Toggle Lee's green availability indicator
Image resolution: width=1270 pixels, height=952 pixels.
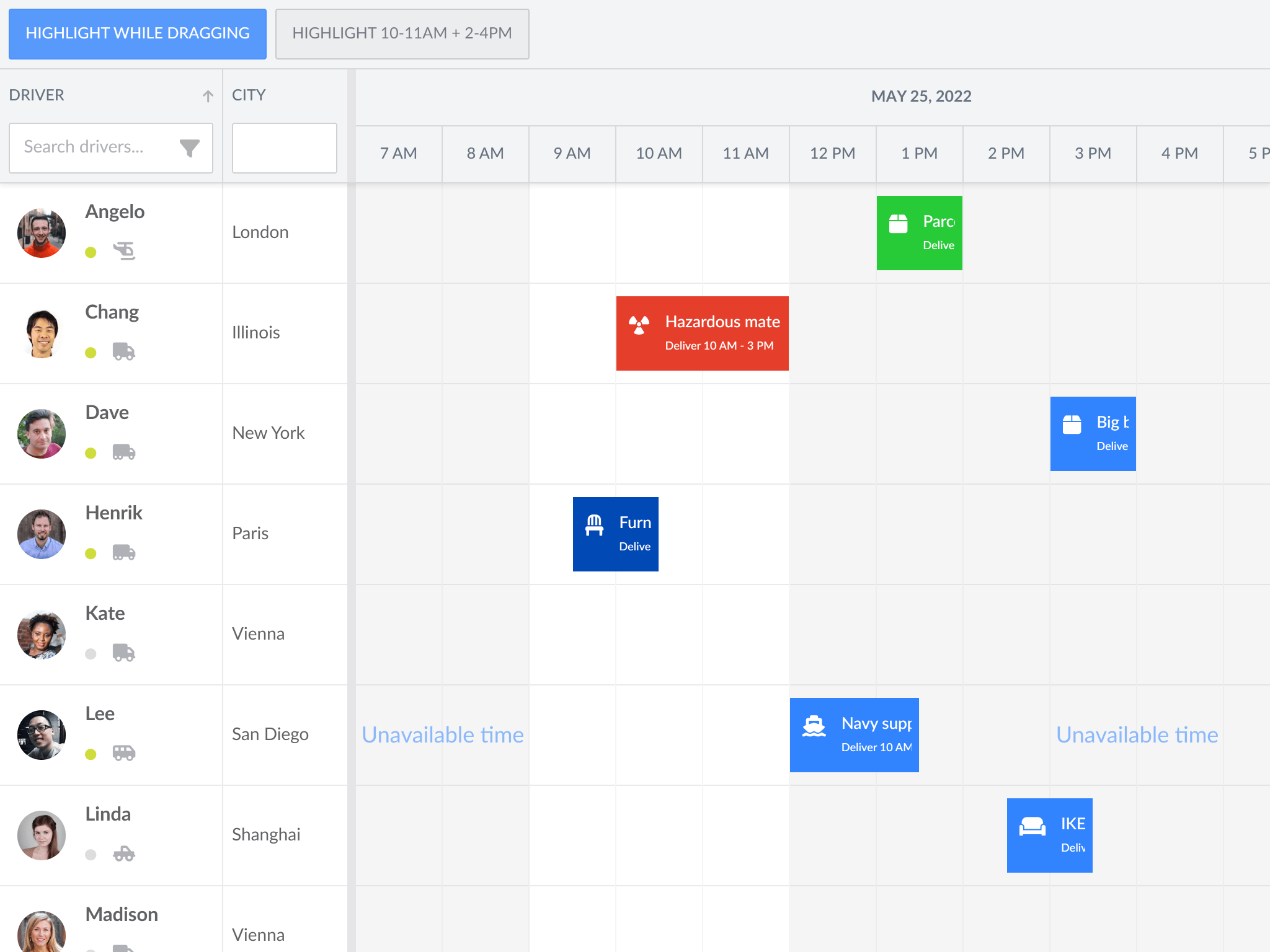(x=92, y=754)
